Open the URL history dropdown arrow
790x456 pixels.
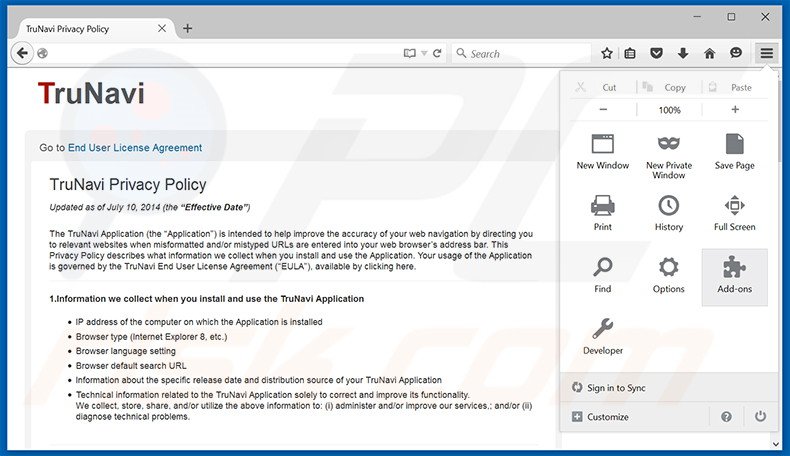click(x=424, y=53)
